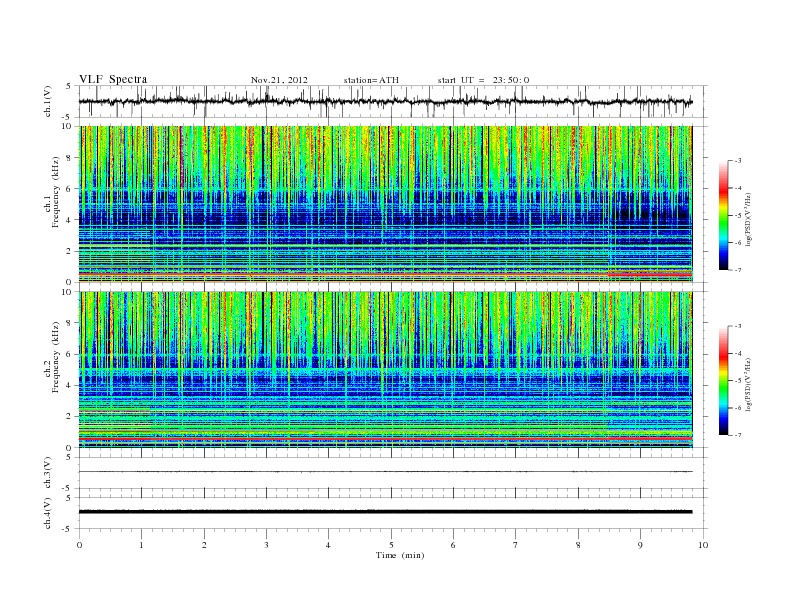Click the ch.1 voltage waveform trace panel

(393, 101)
